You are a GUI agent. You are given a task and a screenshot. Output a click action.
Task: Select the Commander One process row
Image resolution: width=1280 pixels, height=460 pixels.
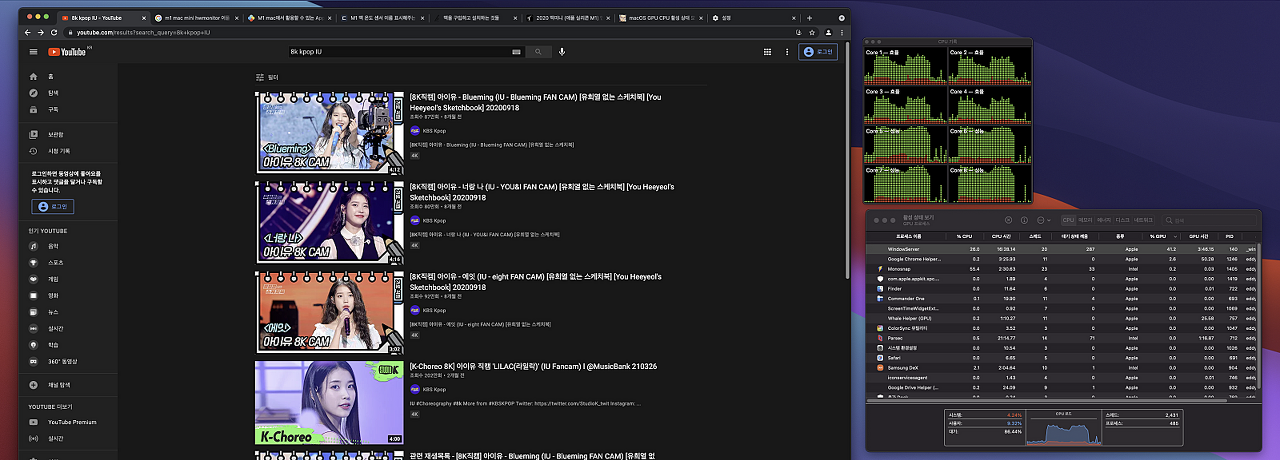[x=1060, y=298]
